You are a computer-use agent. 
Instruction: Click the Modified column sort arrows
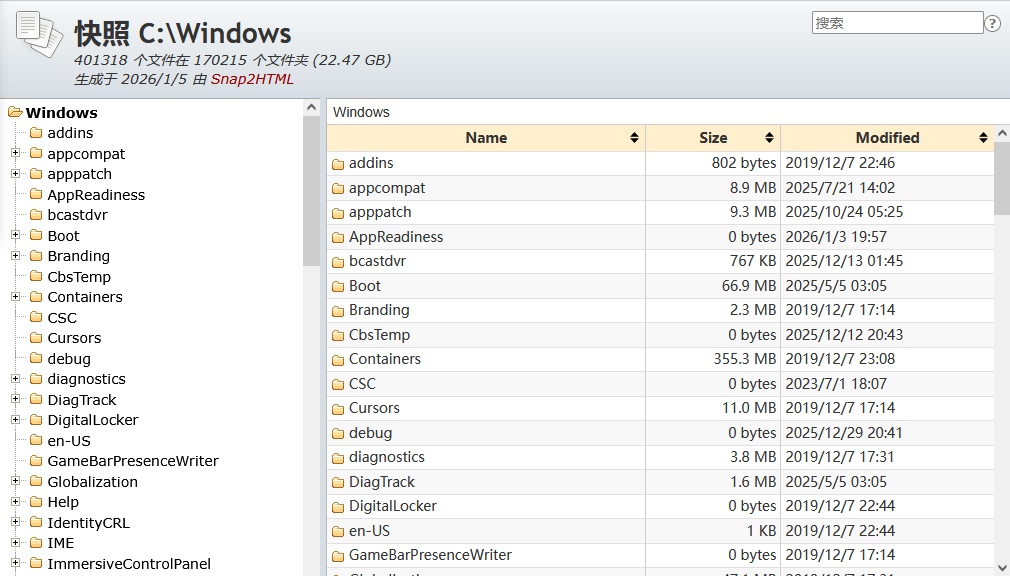983,138
